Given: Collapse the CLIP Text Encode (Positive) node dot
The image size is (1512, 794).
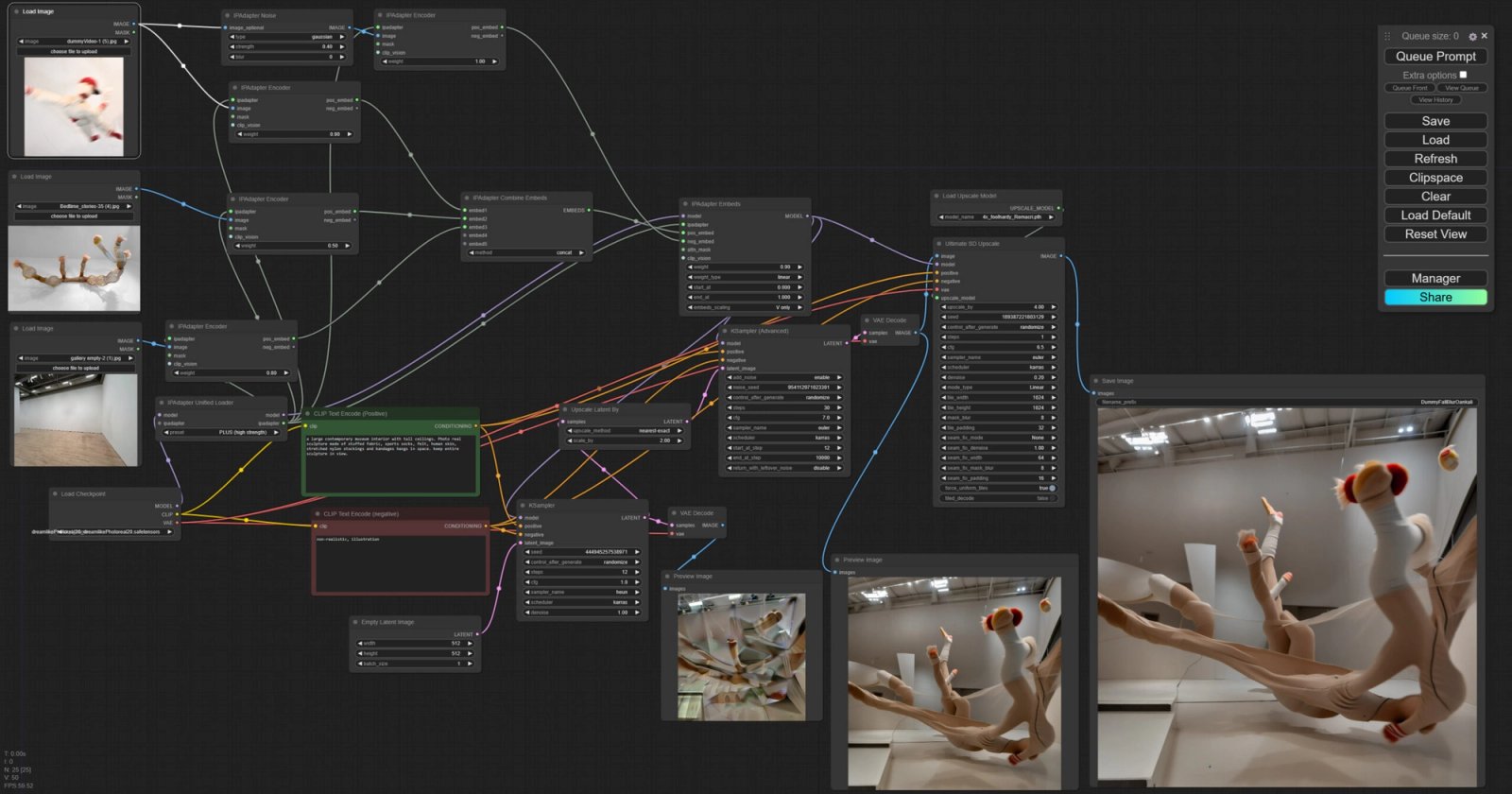Looking at the screenshot, I should pos(308,413).
